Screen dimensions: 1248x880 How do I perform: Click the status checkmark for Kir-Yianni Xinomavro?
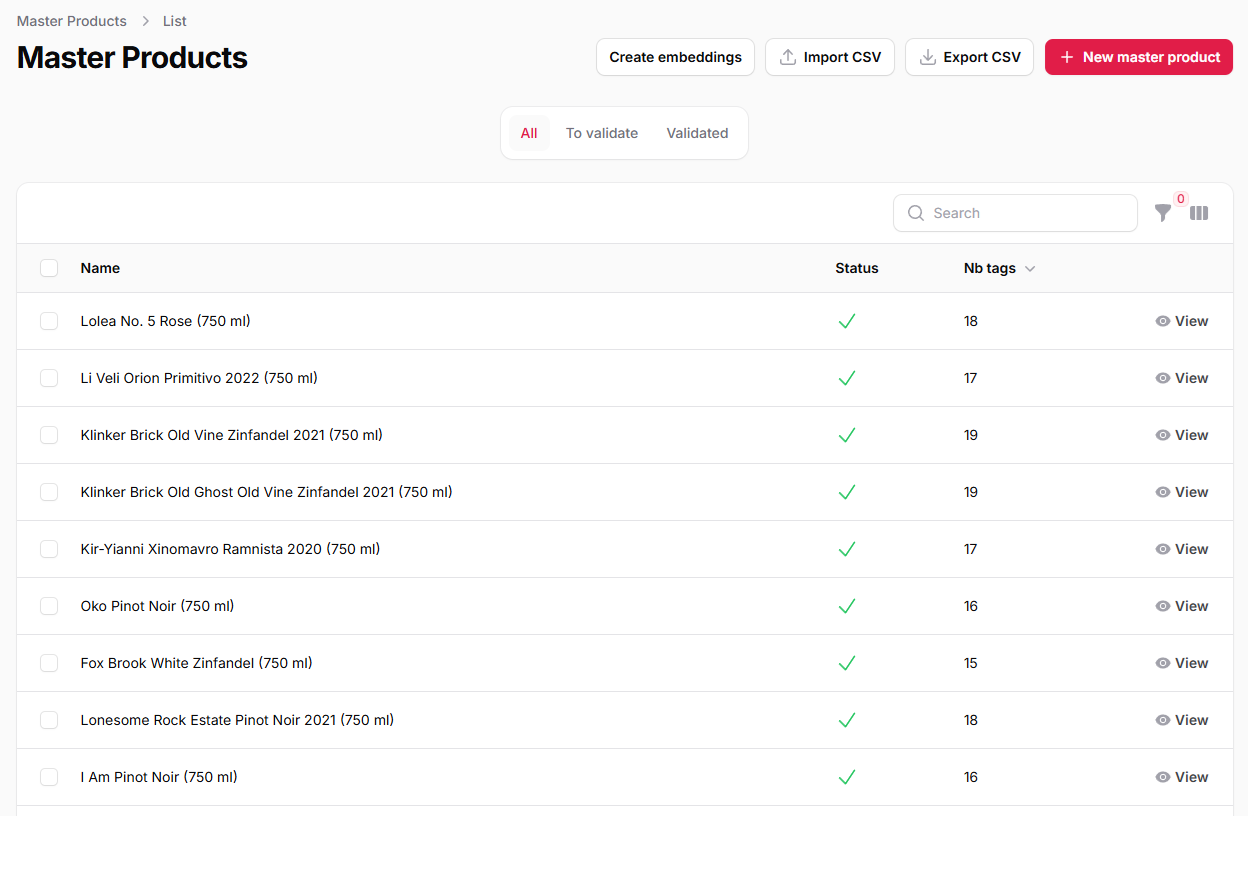[x=847, y=549]
